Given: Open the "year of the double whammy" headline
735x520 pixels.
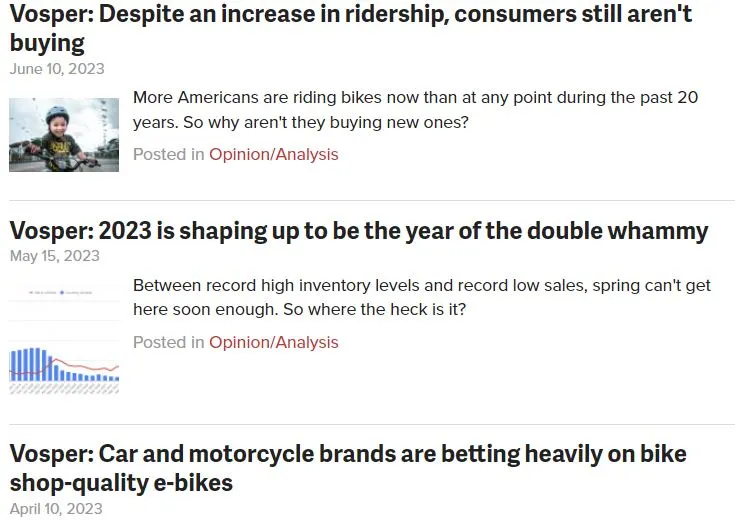Looking at the screenshot, I should pyautogui.click(x=358, y=231).
